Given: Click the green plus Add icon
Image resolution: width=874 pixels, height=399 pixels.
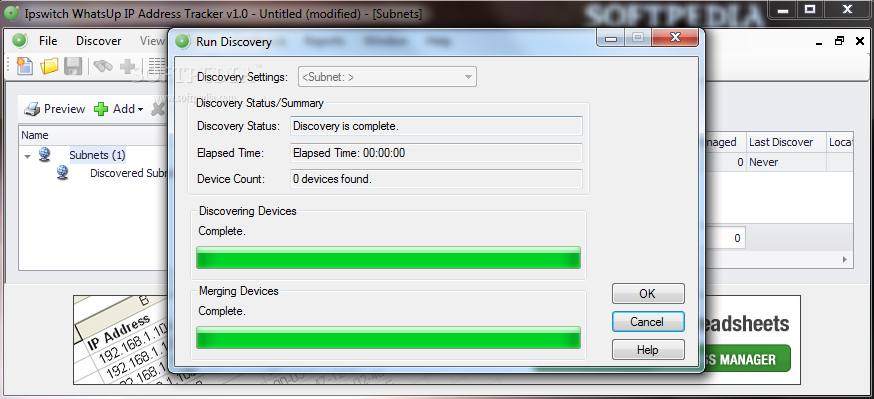Looking at the screenshot, I should 101,109.
